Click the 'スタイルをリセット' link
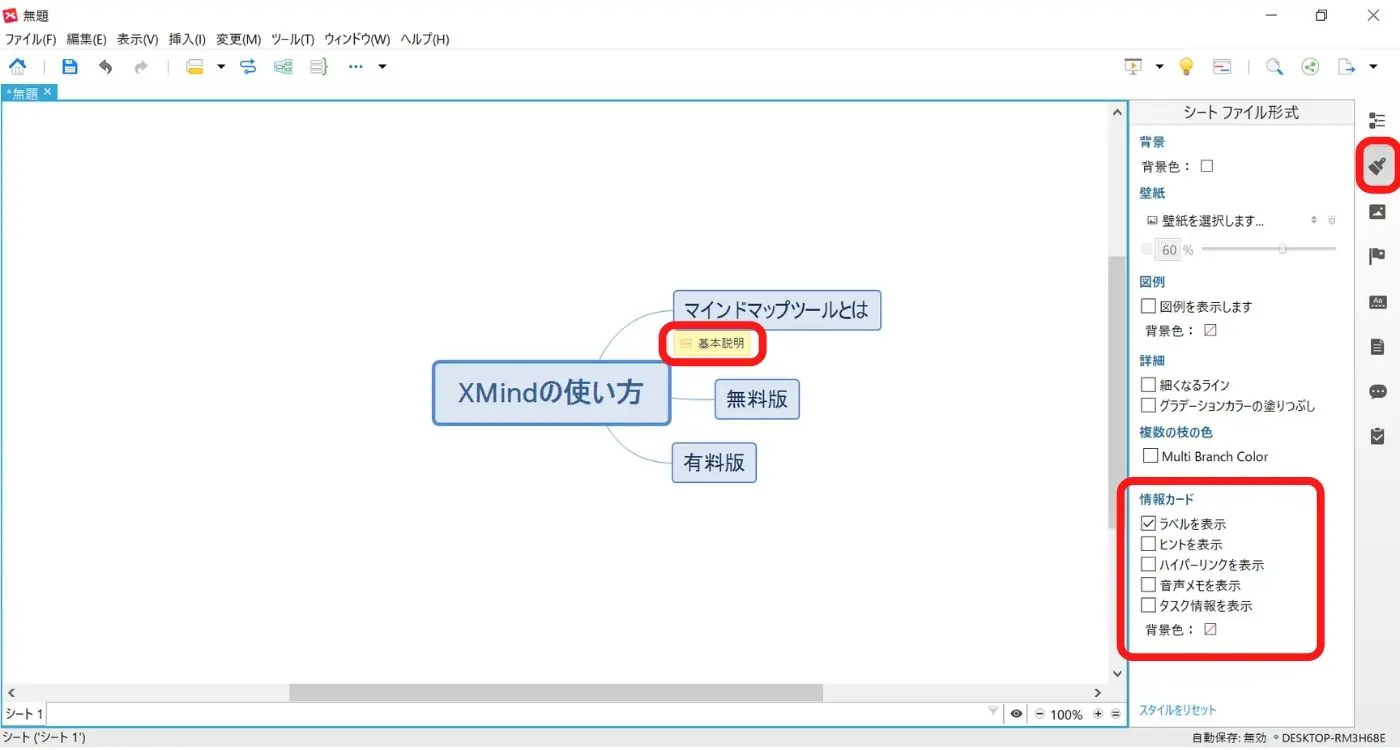This screenshot has width=1400, height=750. tap(1177, 710)
